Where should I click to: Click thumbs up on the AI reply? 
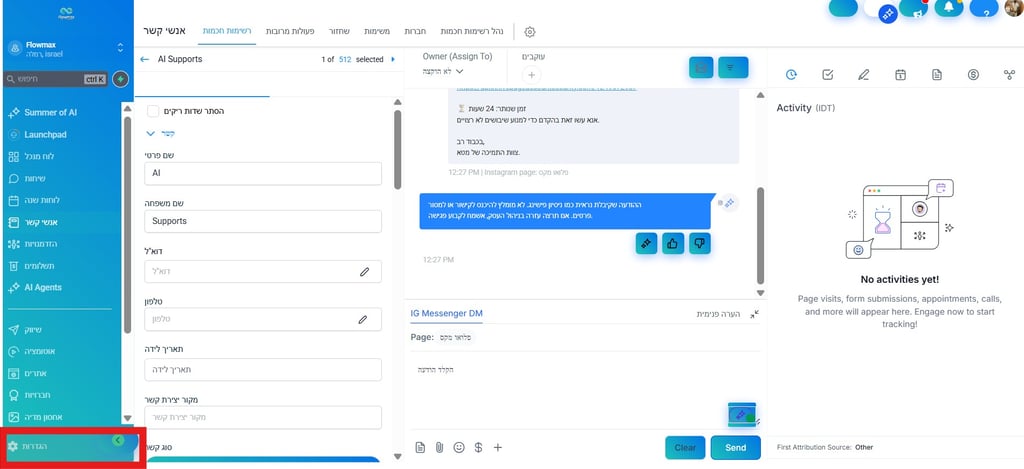pos(673,244)
